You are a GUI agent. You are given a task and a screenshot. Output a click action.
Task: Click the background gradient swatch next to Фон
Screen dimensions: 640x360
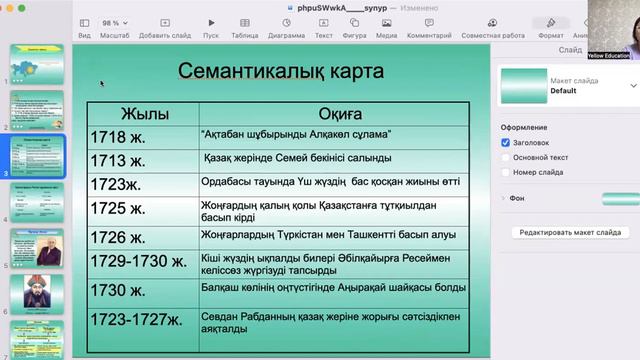pos(621,198)
